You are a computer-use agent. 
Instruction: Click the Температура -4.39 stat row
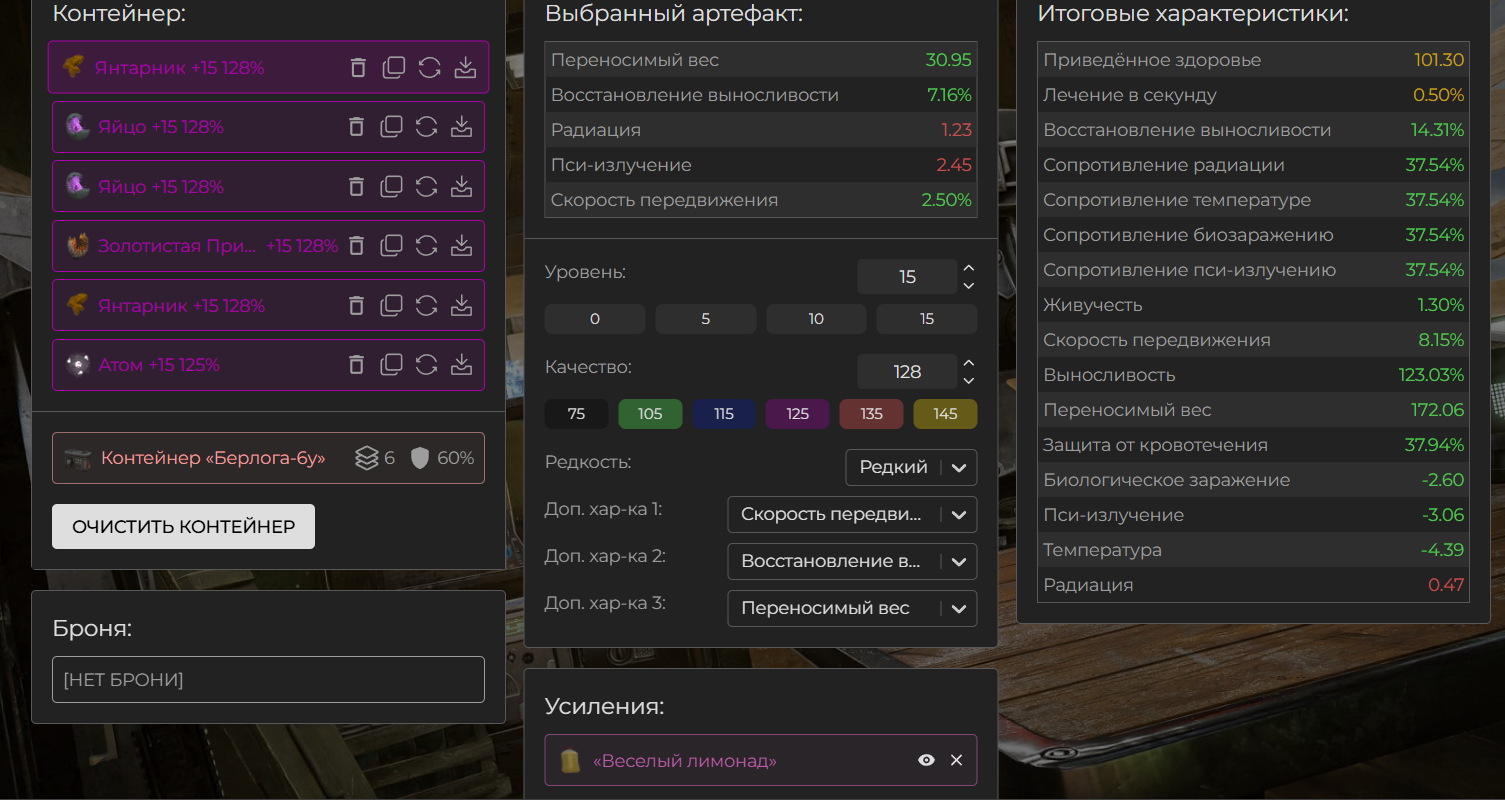click(x=1254, y=550)
